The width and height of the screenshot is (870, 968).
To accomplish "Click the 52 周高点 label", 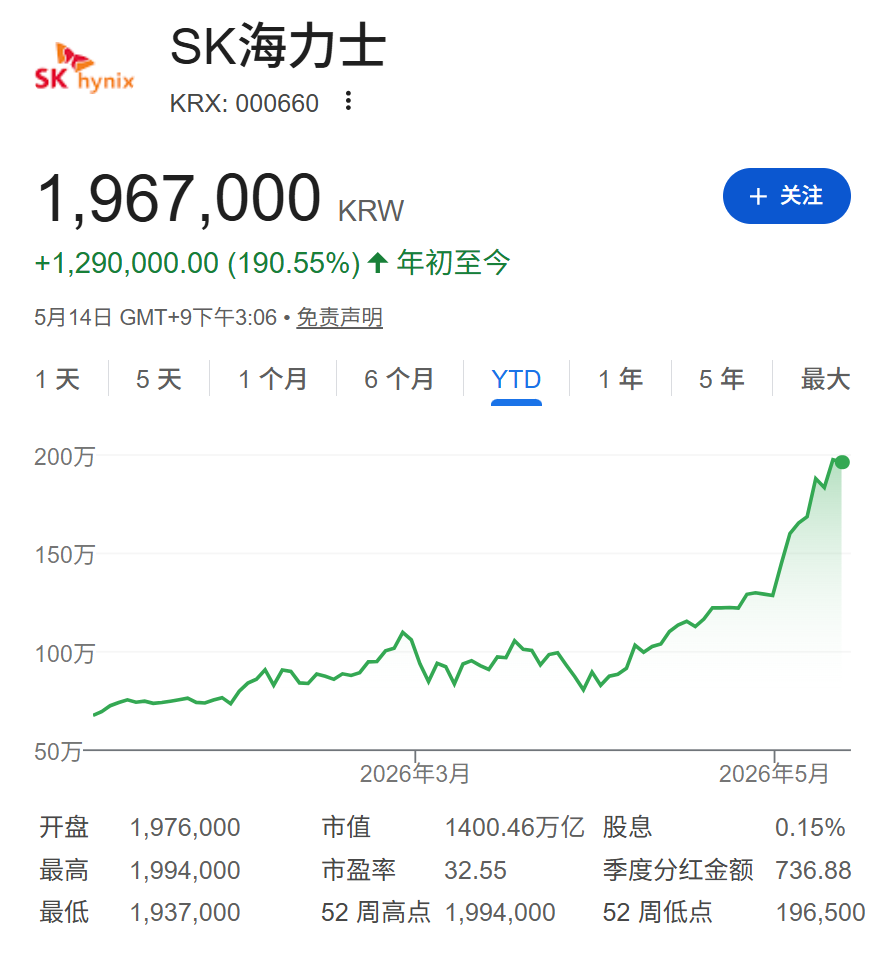I will tap(376, 912).
